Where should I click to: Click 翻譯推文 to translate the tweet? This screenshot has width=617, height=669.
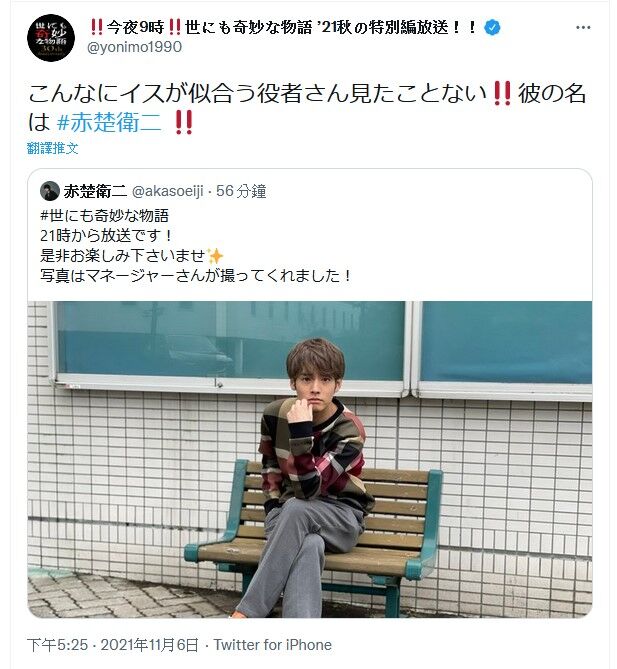(x=52, y=148)
